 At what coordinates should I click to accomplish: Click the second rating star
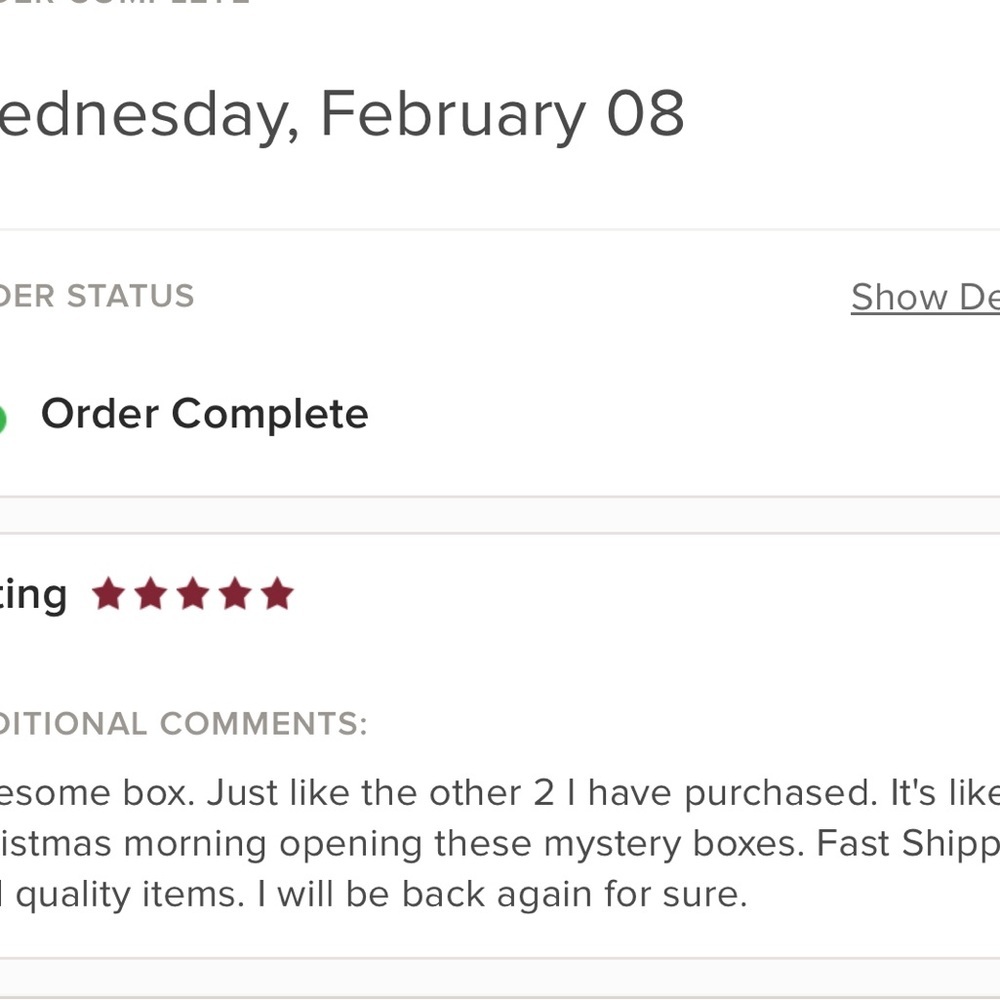coord(150,595)
